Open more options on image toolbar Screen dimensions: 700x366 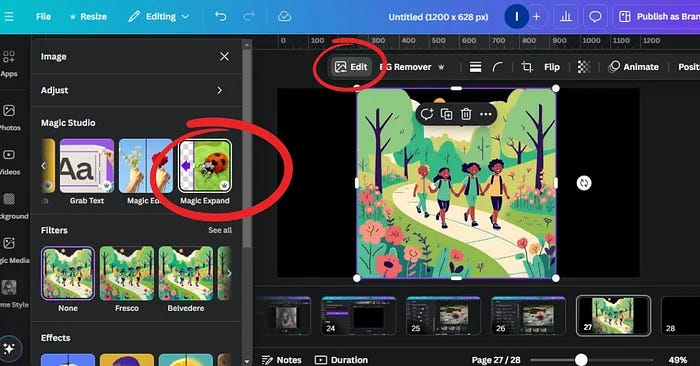pos(486,114)
